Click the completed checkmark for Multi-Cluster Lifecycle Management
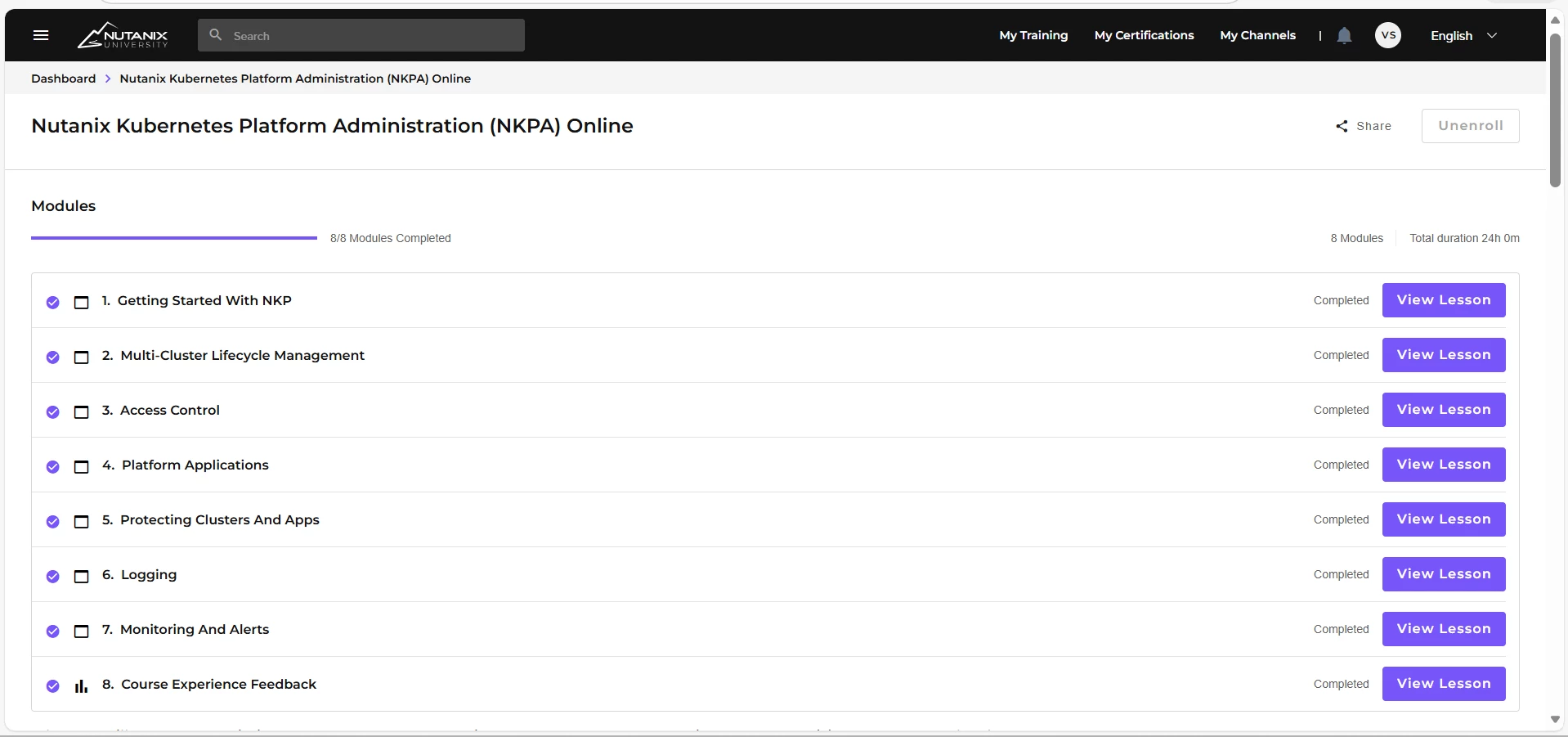Screen dimensions: 1568x737 (53, 357)
